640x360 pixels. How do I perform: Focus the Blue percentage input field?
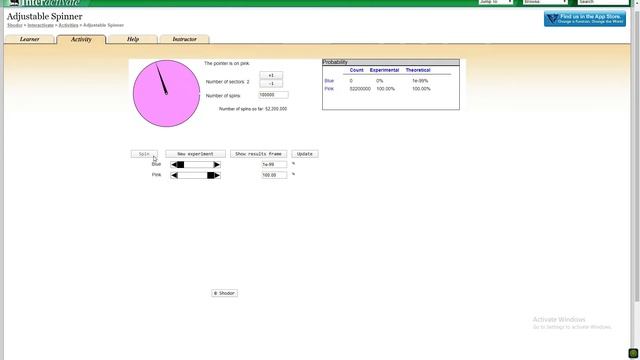274,164
